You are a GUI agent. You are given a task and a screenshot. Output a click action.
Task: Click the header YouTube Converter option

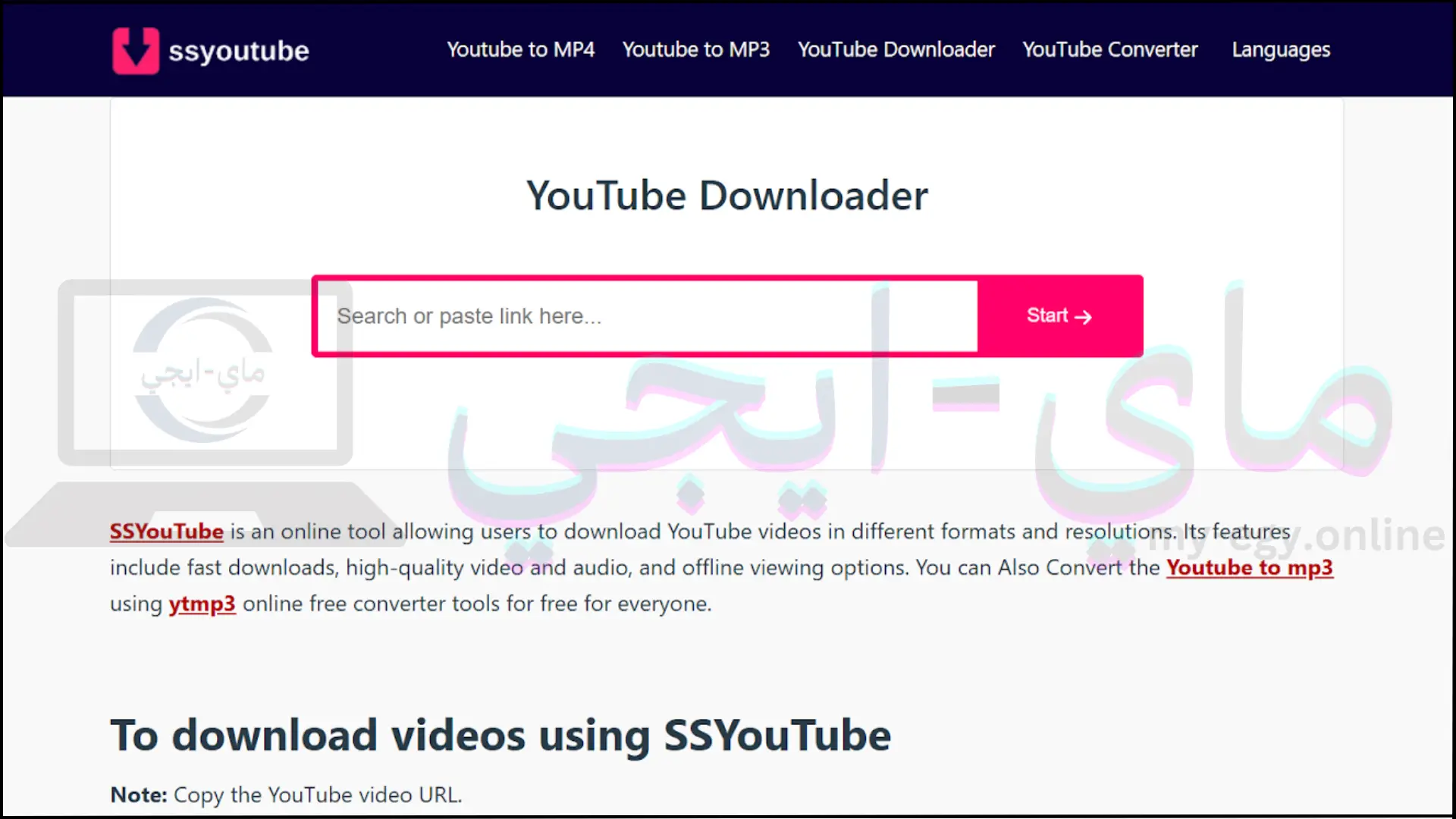(x=1110, y=49)
